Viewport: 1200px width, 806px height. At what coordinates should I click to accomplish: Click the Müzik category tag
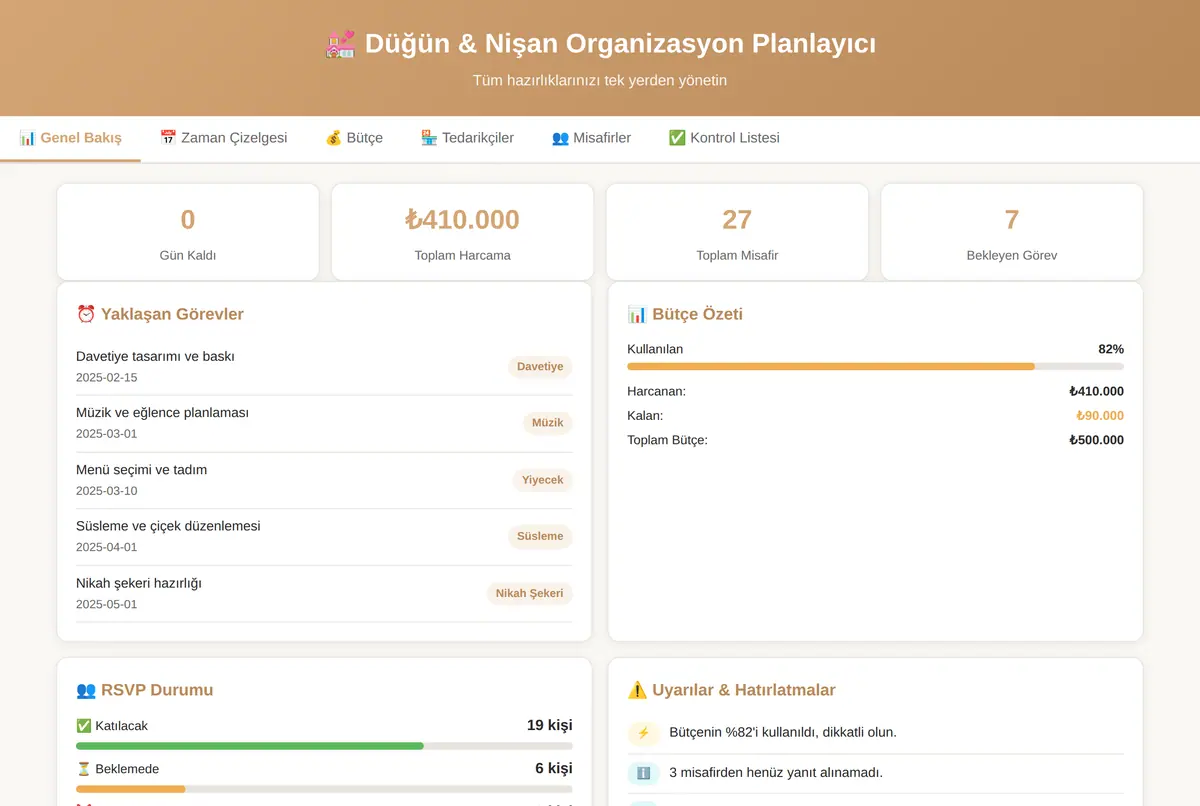(x=547, y=423)
